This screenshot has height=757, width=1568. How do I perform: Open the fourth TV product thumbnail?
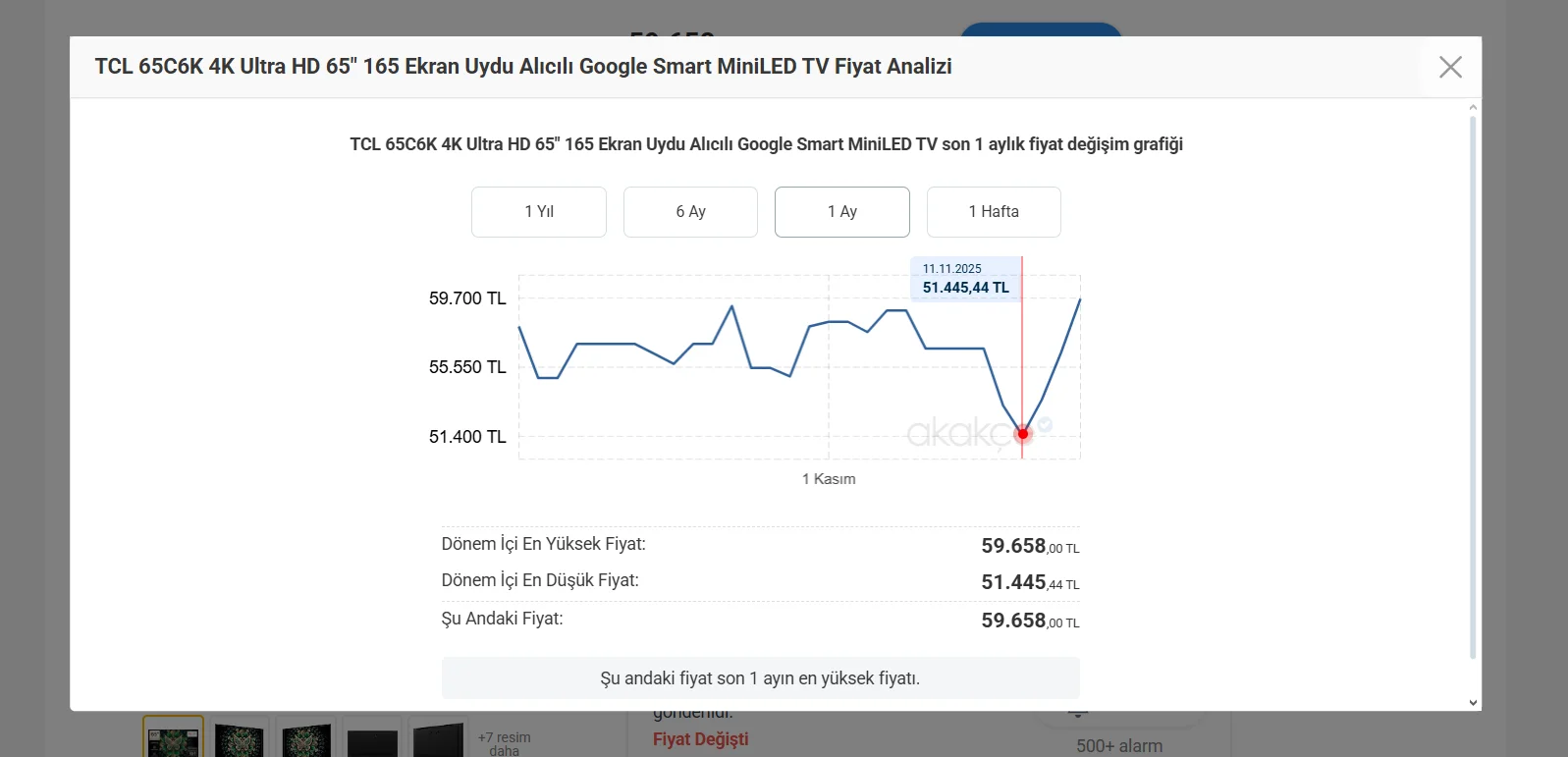click(373, 738)
